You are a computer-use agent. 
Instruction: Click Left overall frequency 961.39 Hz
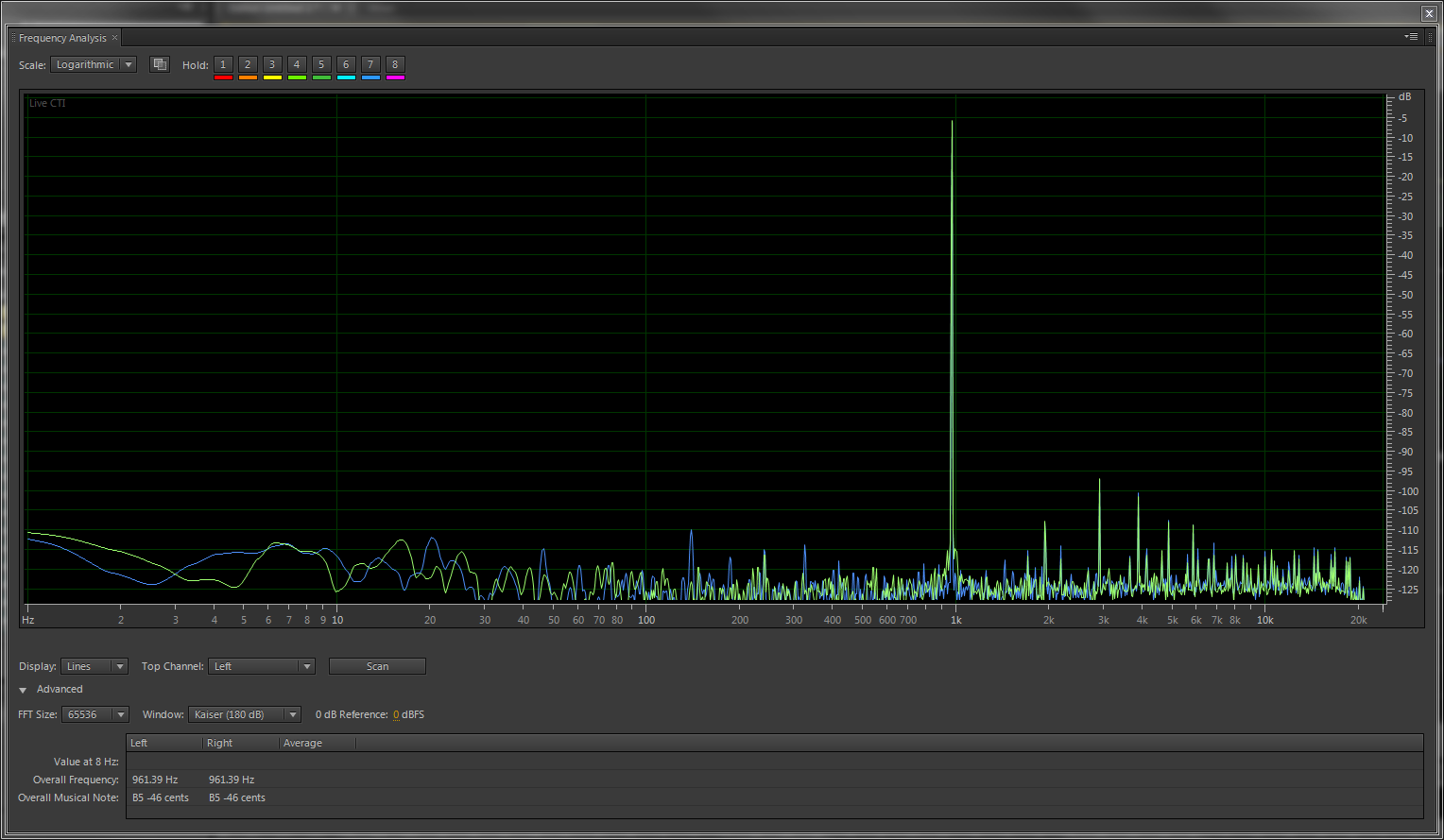pyautogui.click(x=155, y=780)
